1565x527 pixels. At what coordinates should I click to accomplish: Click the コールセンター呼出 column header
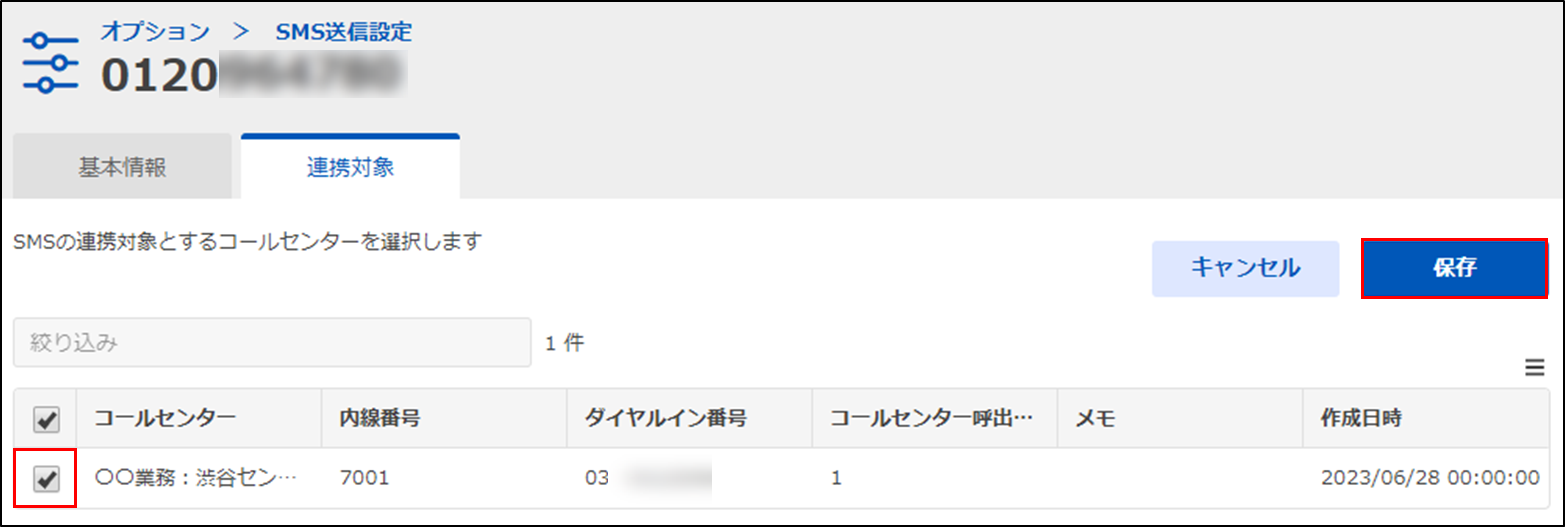pyautogui.click(x=935, y=419)
